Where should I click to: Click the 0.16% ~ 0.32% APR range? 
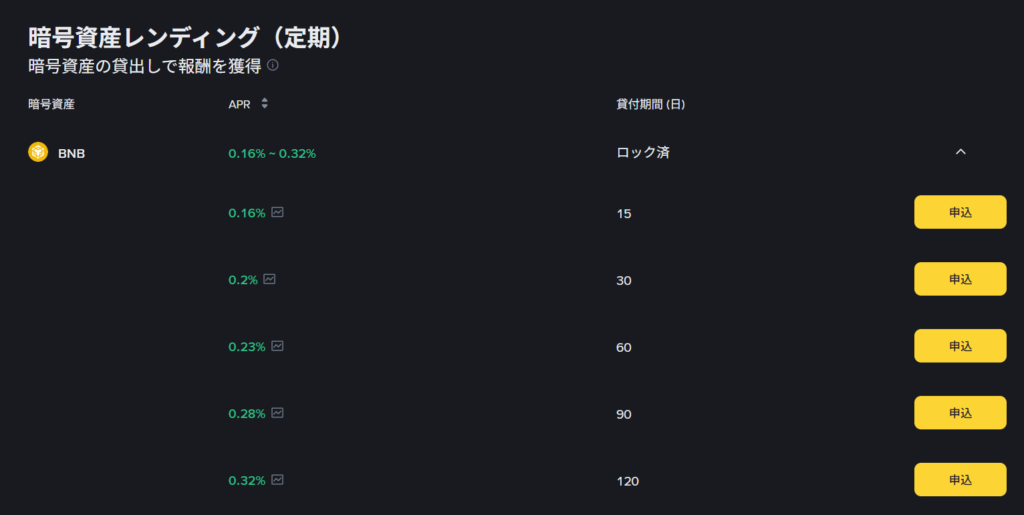click(x=272, y=154)
